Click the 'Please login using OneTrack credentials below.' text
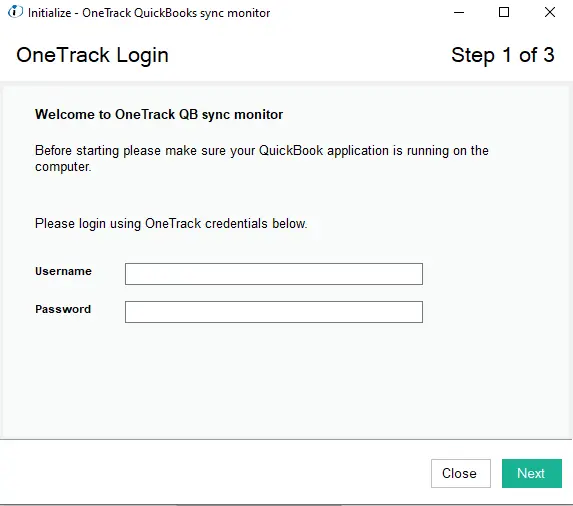 point(171,224)
